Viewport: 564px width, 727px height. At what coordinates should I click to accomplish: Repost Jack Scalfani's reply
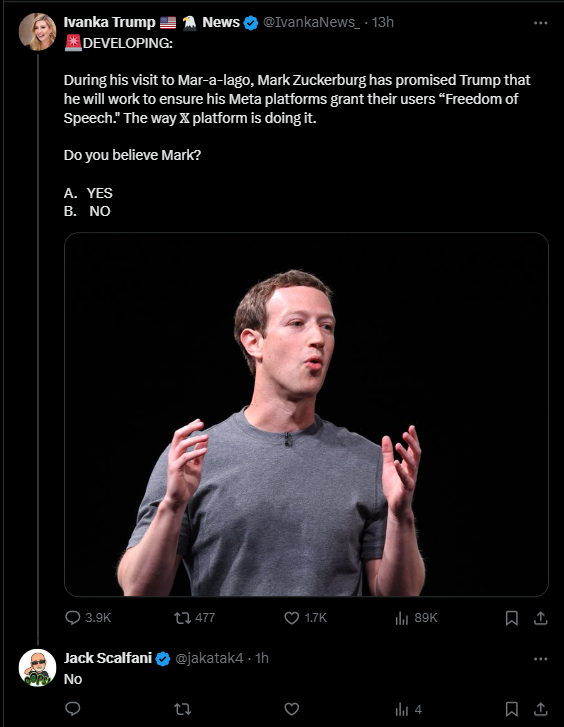[x=182, y=709]
